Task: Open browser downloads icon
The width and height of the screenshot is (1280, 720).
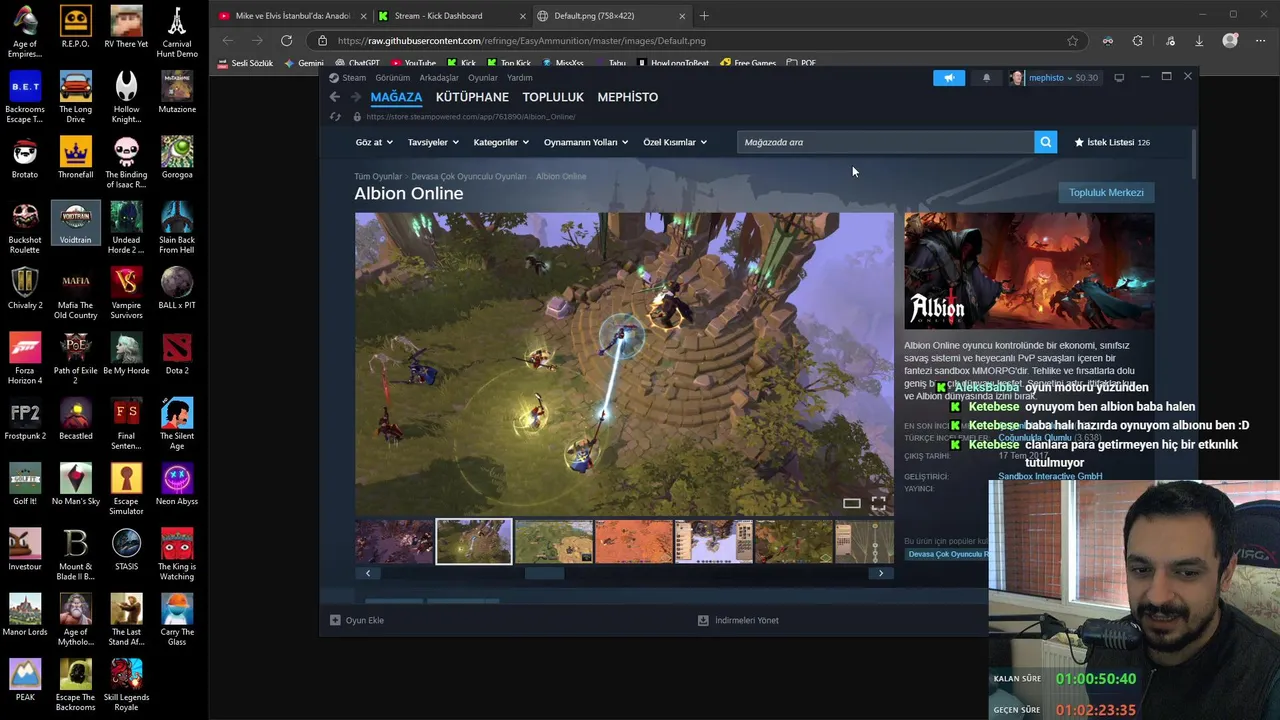Action: pyautogui.click(x=1199, y=41)
